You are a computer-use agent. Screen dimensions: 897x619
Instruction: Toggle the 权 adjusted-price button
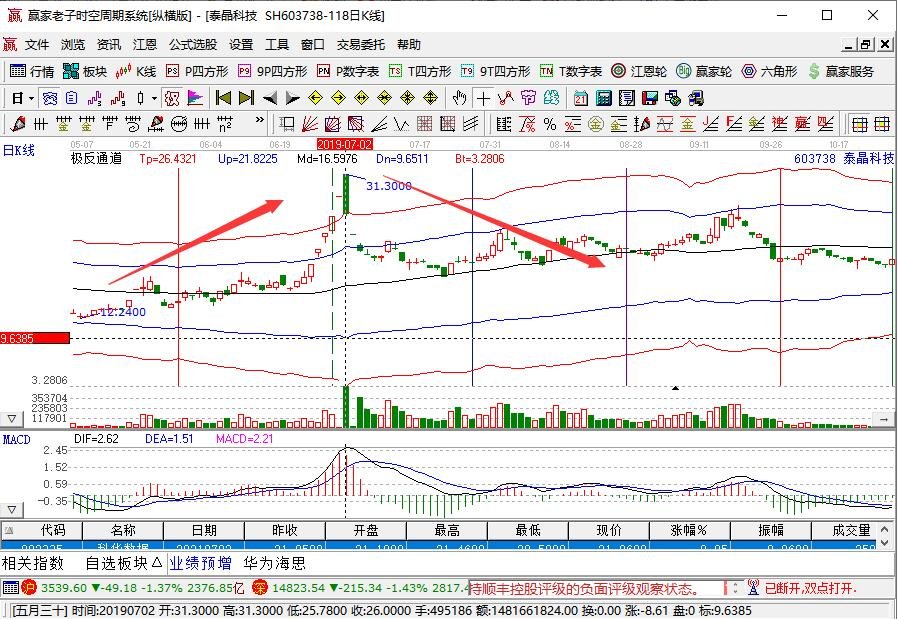(x=172, y=98)
